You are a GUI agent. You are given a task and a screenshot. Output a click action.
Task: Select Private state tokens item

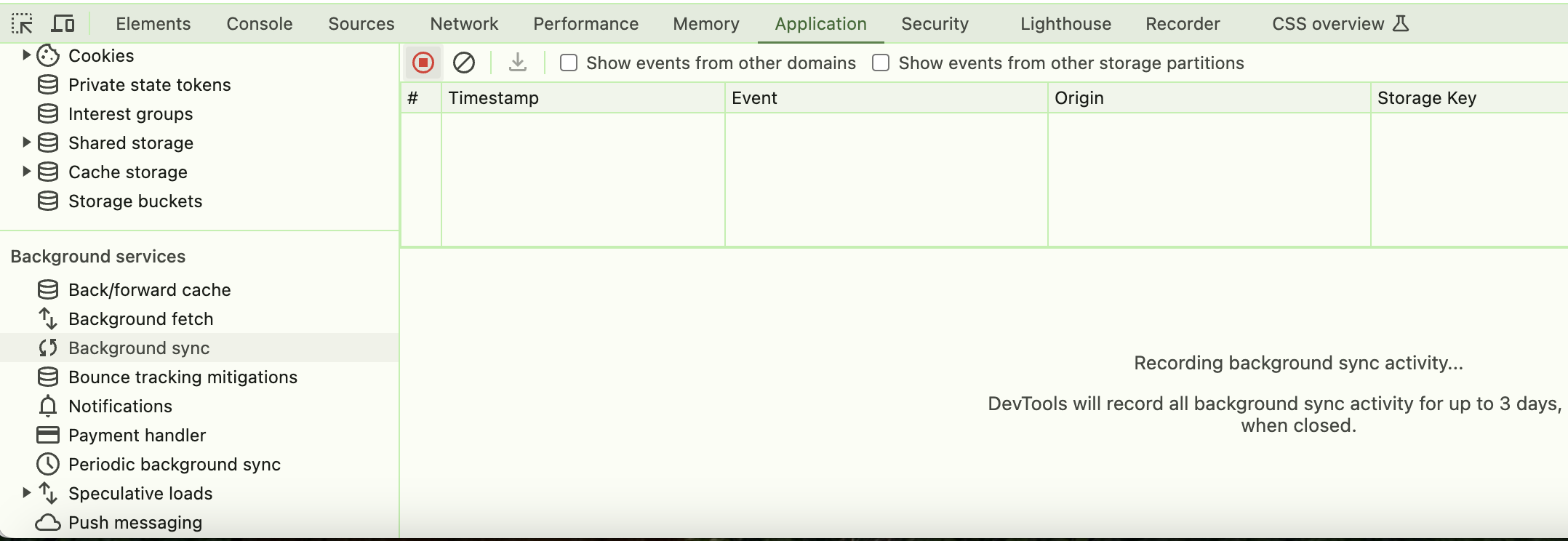click(x=150, y=84)
